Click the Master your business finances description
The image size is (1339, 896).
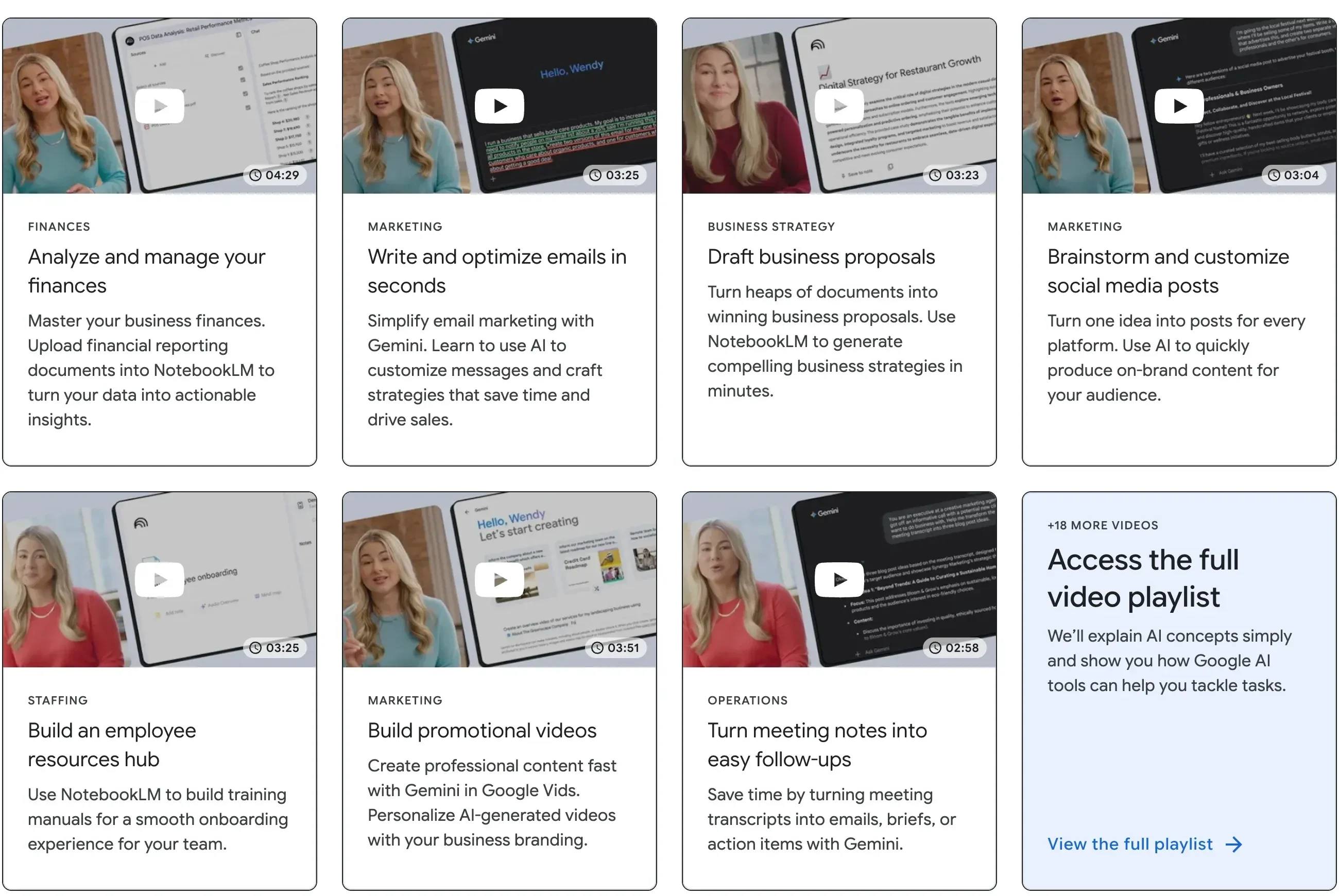click(151, 370)
